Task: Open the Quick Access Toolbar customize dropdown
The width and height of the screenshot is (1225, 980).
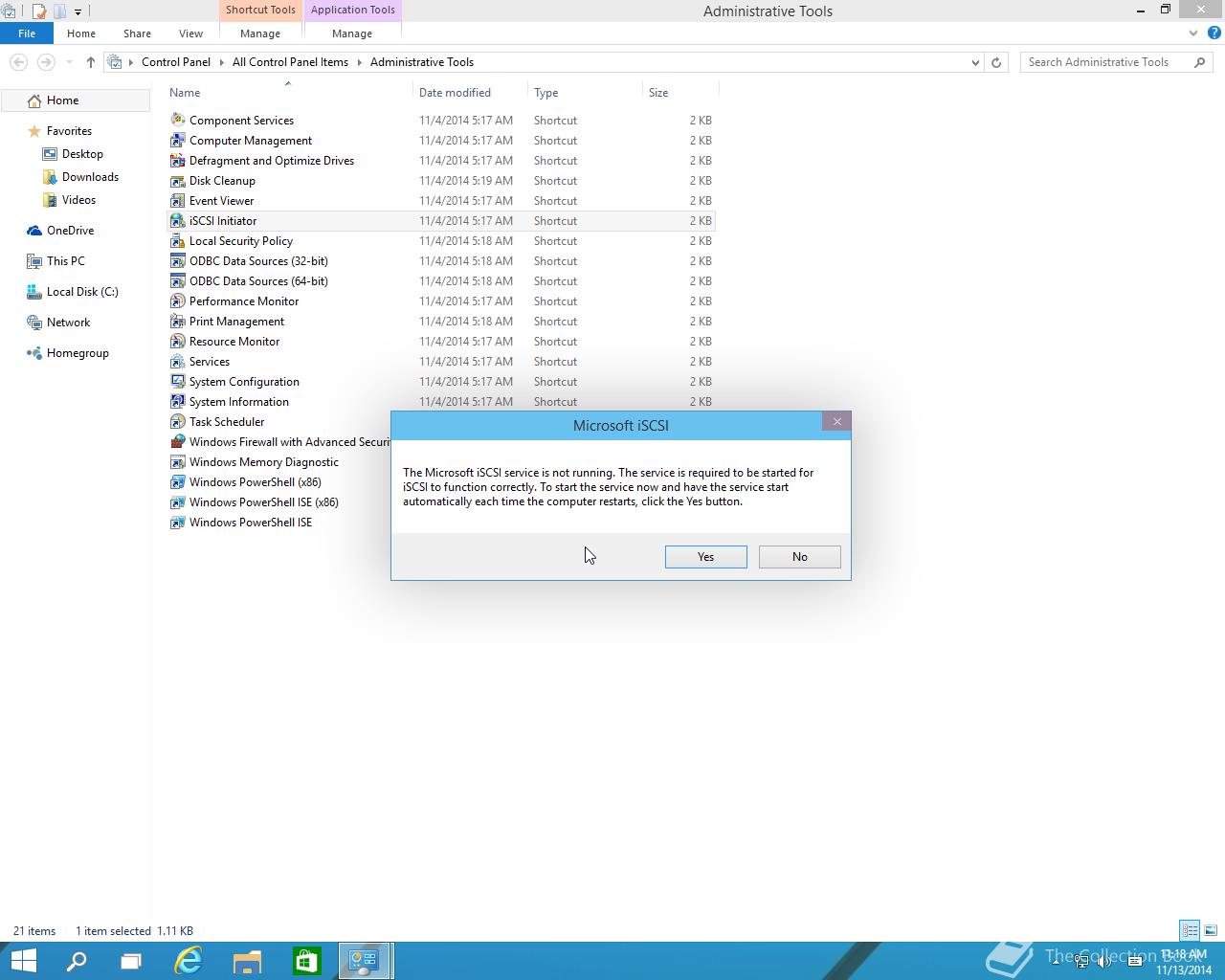Action: point(78,11)
